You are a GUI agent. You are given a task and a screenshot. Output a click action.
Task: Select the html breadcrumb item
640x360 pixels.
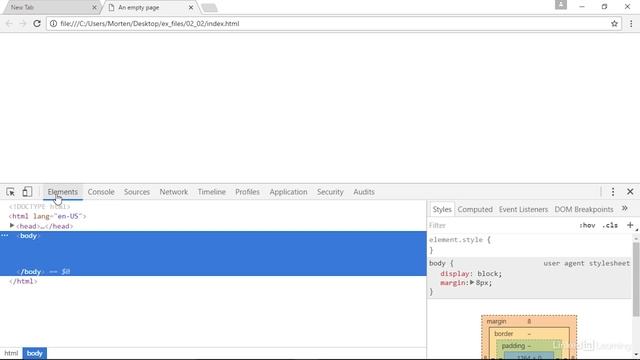[x=11, y=353]
